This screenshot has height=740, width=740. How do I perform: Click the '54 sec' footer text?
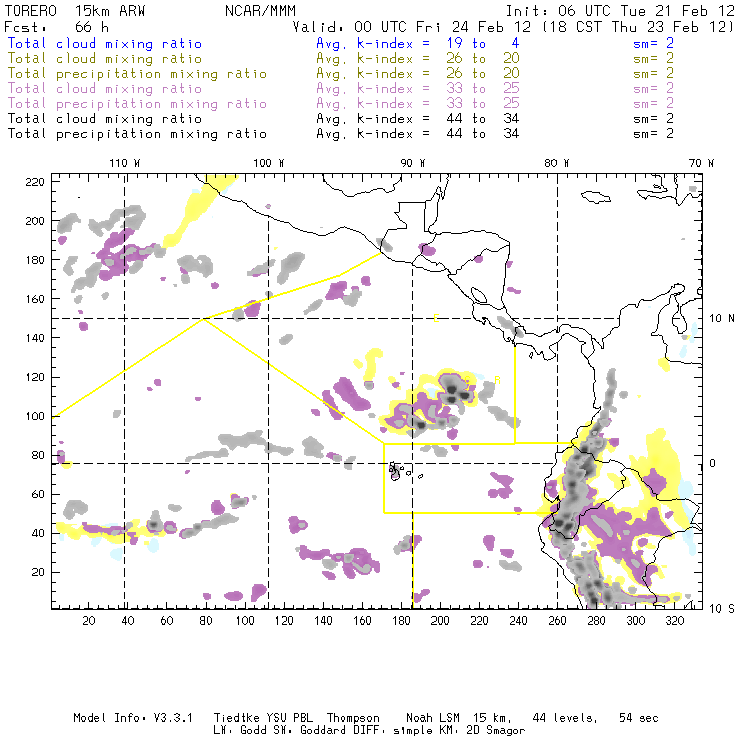coord(639,718)
